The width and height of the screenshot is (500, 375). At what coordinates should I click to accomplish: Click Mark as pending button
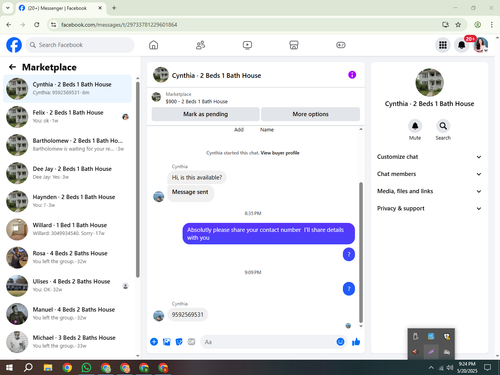[x=205, y=114]
